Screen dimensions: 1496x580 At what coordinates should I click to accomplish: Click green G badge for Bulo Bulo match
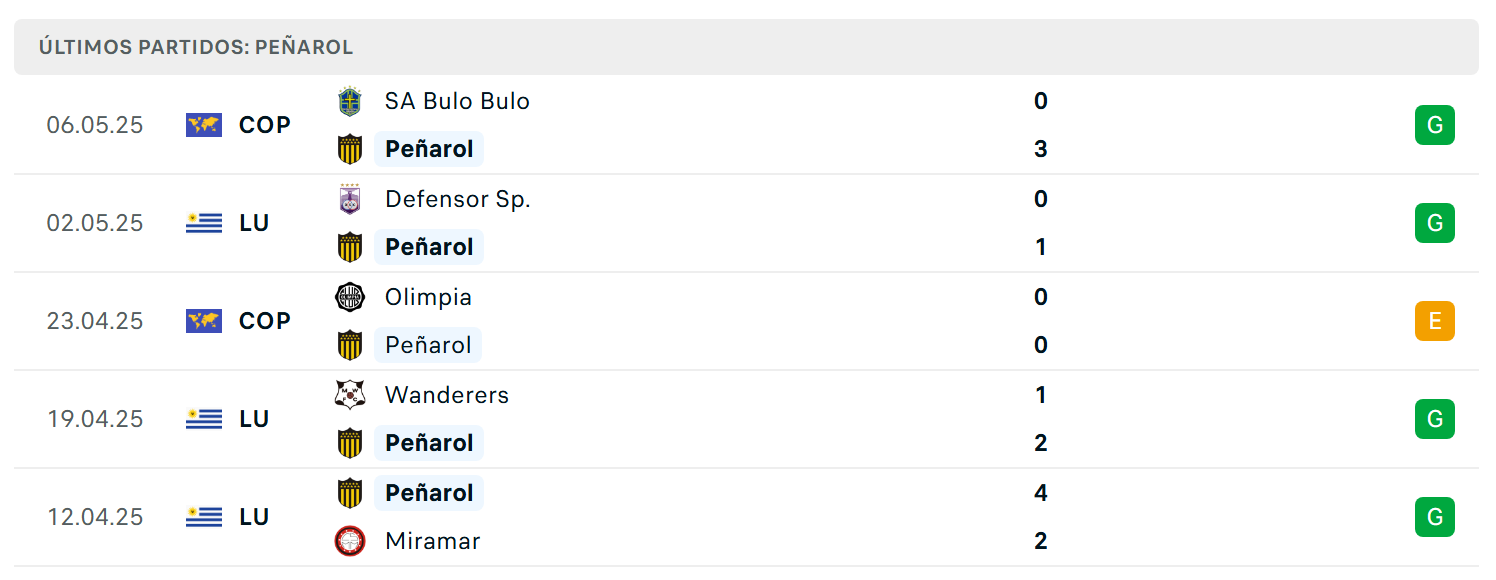tap(1434, 125)
